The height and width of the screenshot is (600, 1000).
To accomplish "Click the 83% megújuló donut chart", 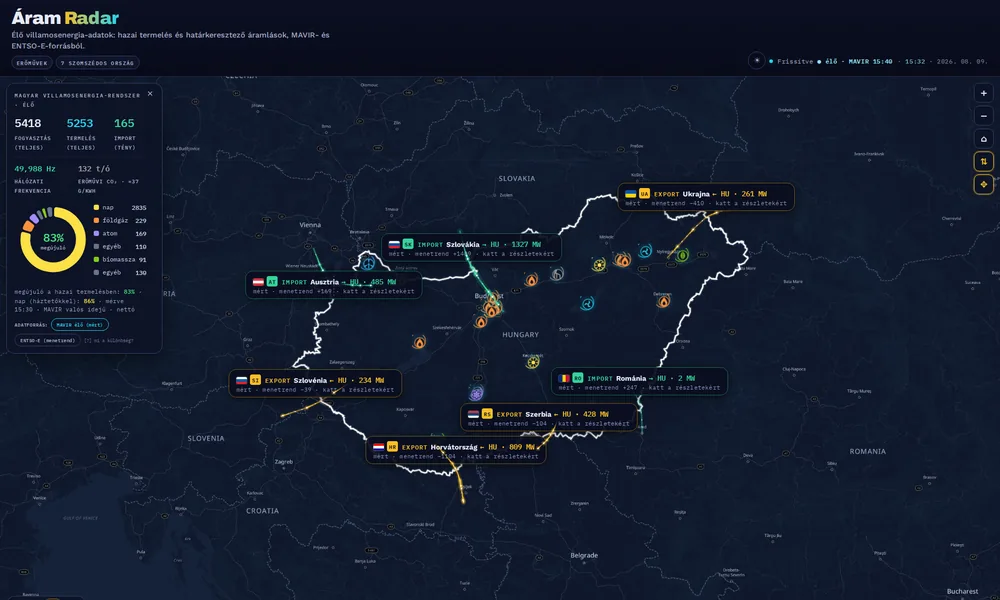I will click(53, 240).
